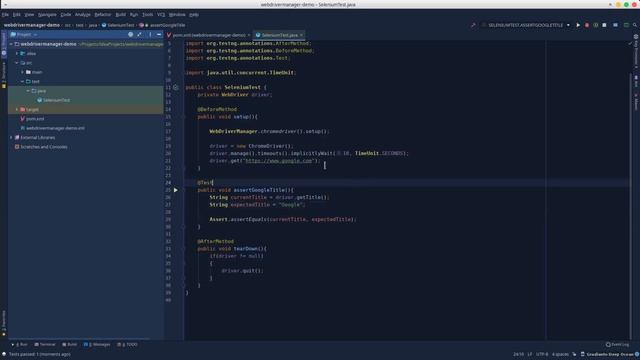Open the Tools menu
Viewport: 640px width, 360px height.
click(x=147, y=15)
